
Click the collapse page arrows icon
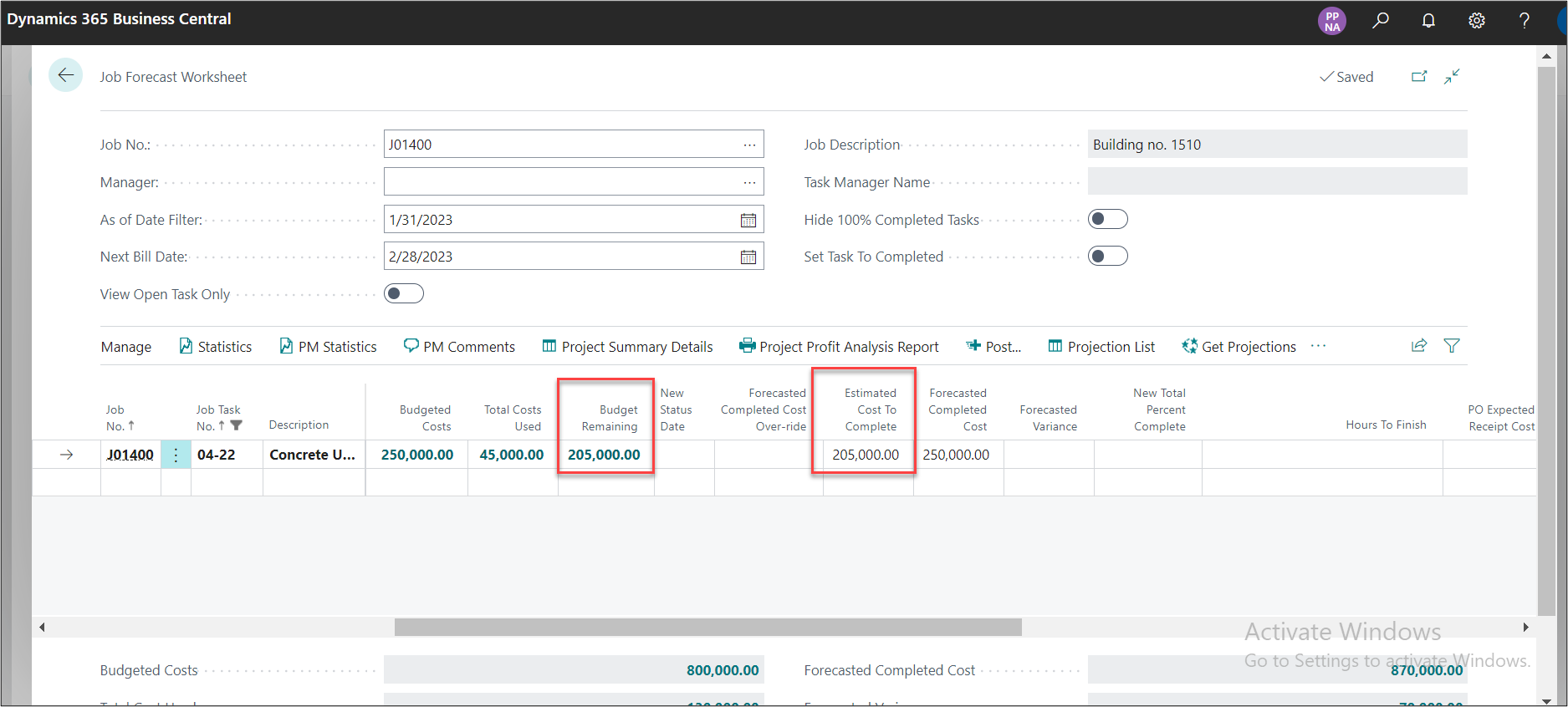[1452, 76]
